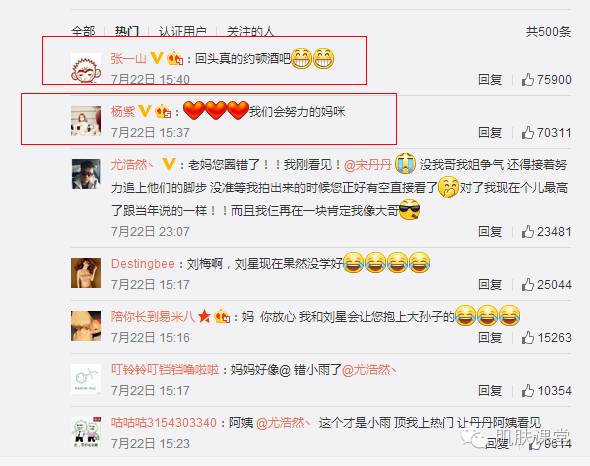The width and height of the screenshot is (590, 466).
Task: Thumbs-up Destingbee's comment (25044)
Action: tap(528, 284)
